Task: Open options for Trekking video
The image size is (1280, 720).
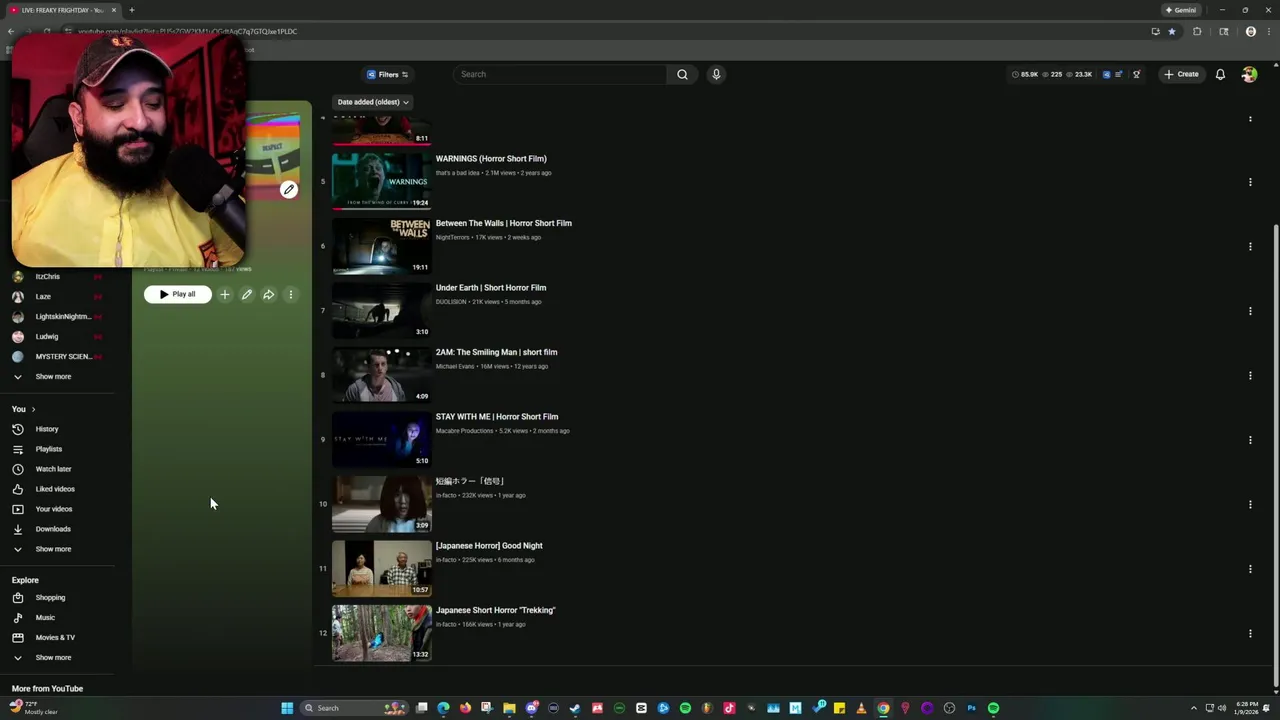Action: pyautogui.click(x=1250, y=633)
